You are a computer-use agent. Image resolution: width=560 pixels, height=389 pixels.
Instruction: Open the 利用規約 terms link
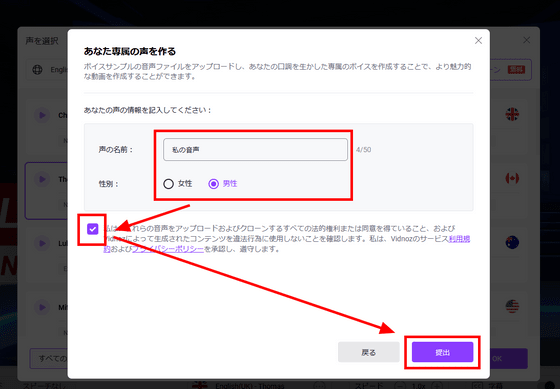click(459, 239)
